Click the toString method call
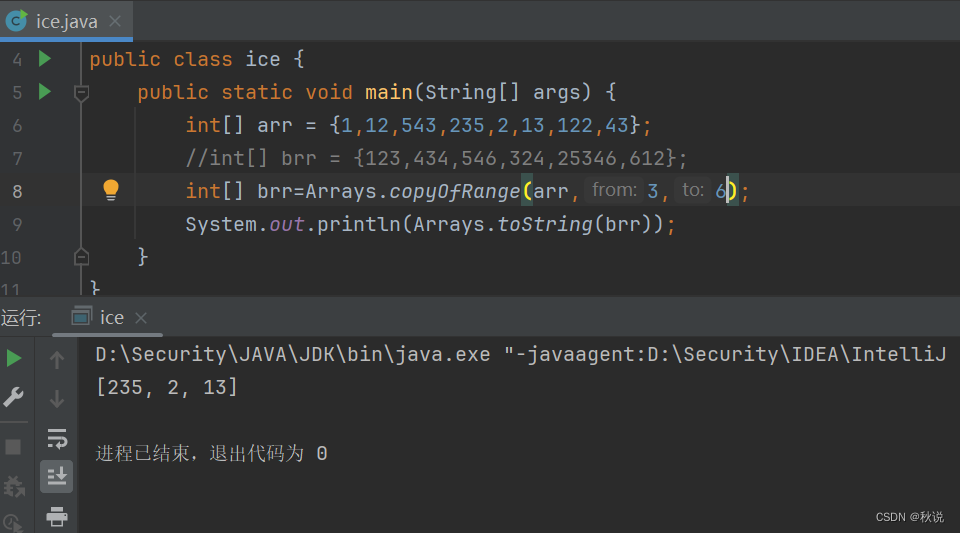 [545, 225]
